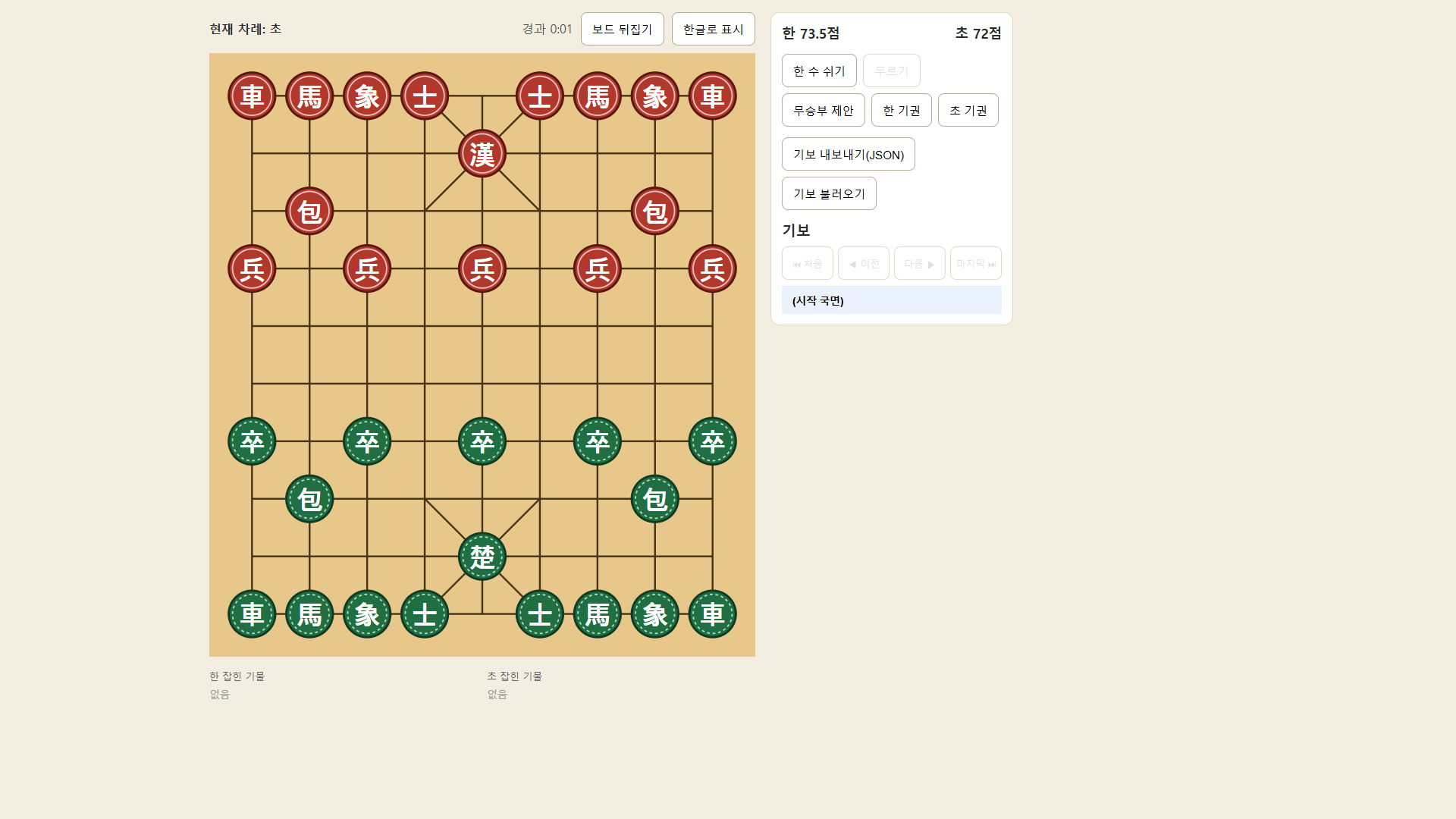Image resolution: width=1456 pixels, height=819 pixels.
Task: Click the 초 72점 score text
Action: tap(978, 33)
